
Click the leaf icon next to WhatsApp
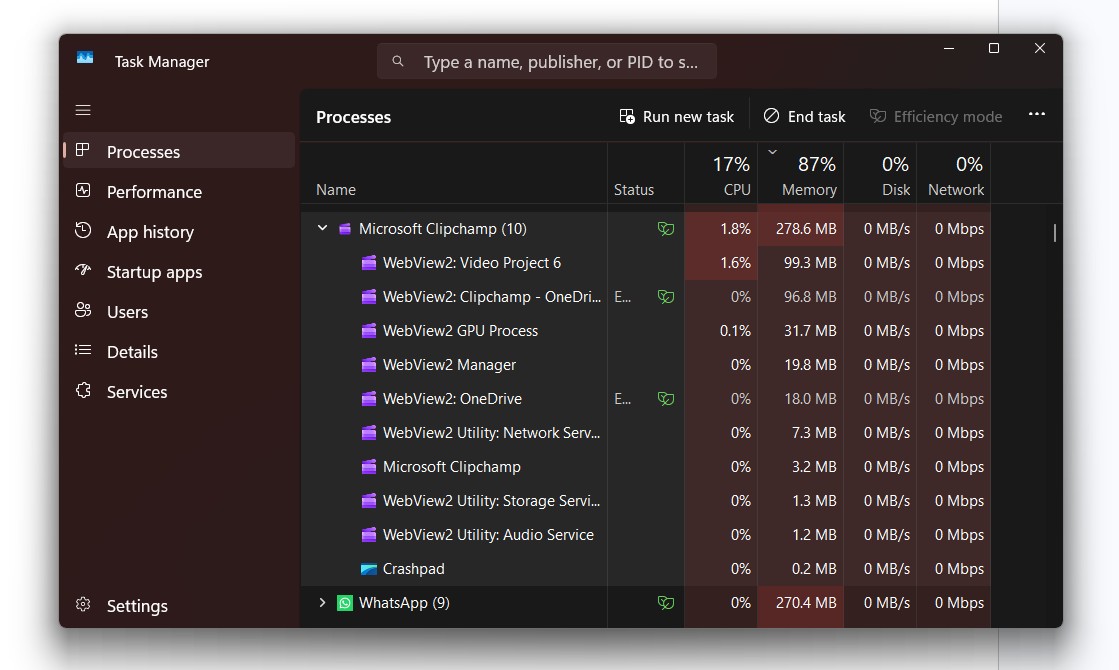point(665,603)
